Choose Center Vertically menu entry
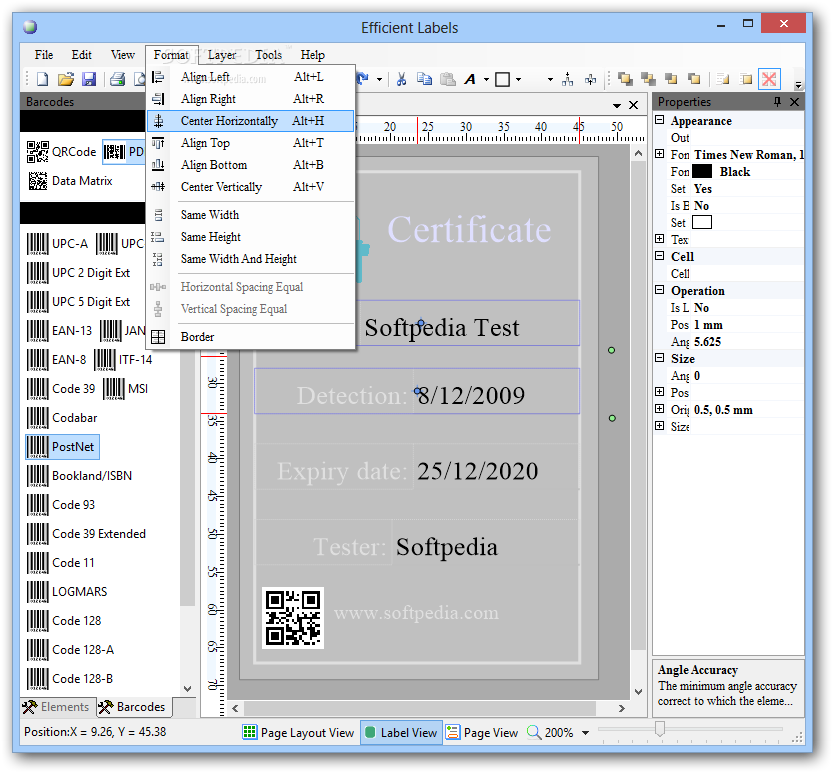Viewport: 833px width, 773px height. (x=250, y=187)
